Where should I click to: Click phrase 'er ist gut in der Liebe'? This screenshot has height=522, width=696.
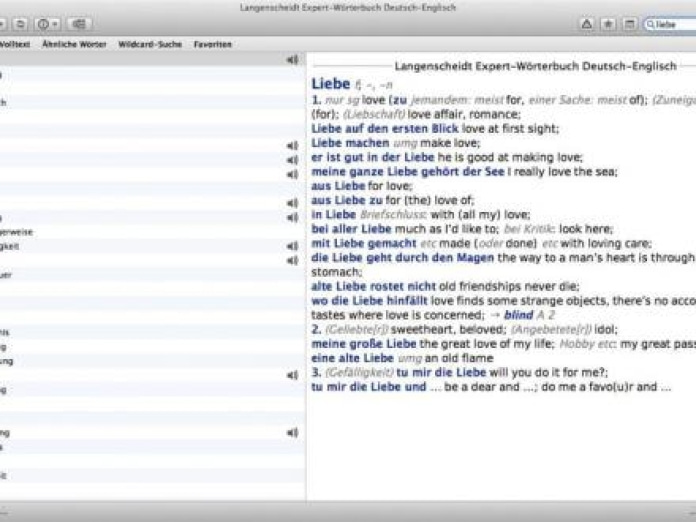pyautogui.click(x=372, y=157)
